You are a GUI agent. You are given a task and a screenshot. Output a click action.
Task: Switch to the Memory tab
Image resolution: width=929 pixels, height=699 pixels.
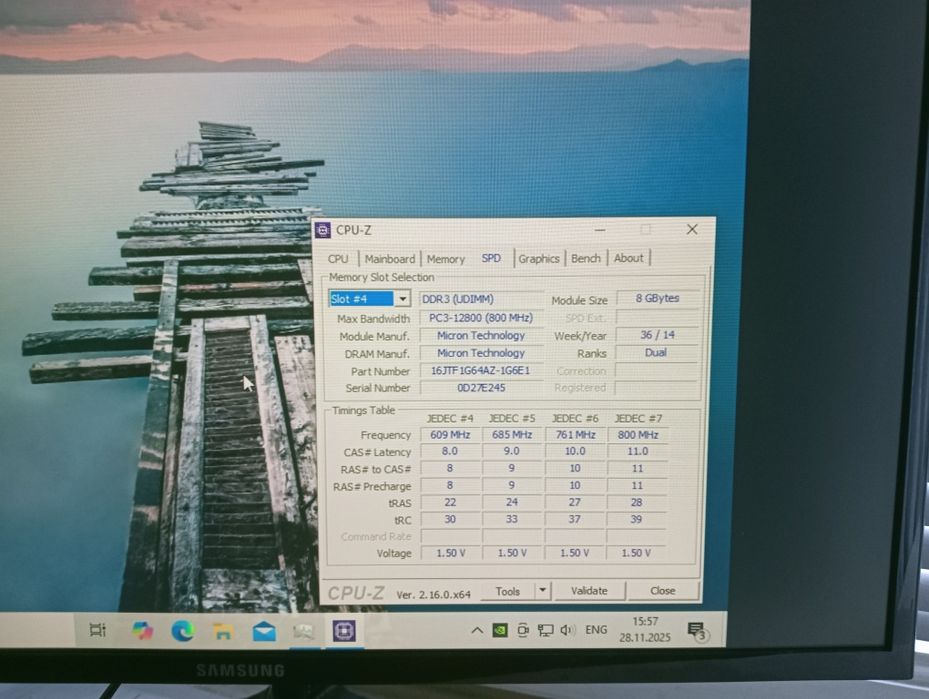(x=446, y=259)
